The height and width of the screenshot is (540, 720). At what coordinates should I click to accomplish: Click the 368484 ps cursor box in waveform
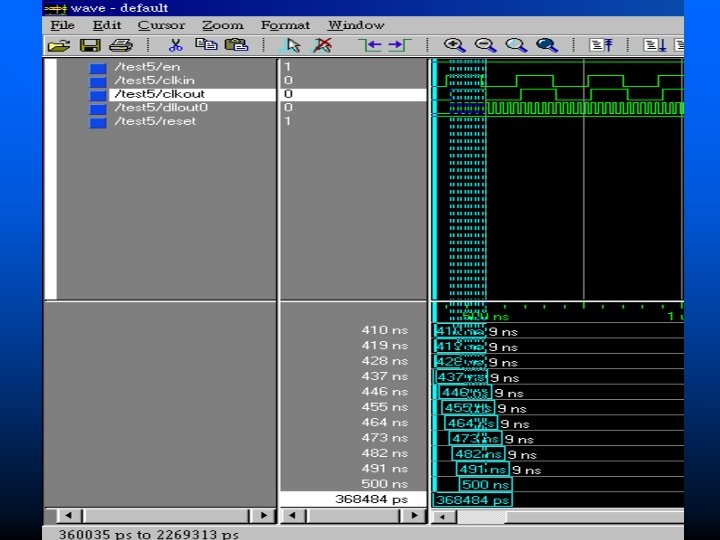tap(472, 500)
